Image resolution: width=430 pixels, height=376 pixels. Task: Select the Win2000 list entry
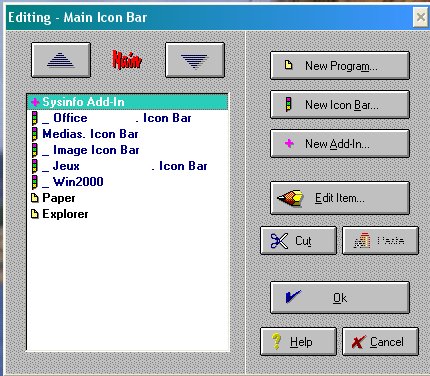pyautogui.click(x=128, y=182)
